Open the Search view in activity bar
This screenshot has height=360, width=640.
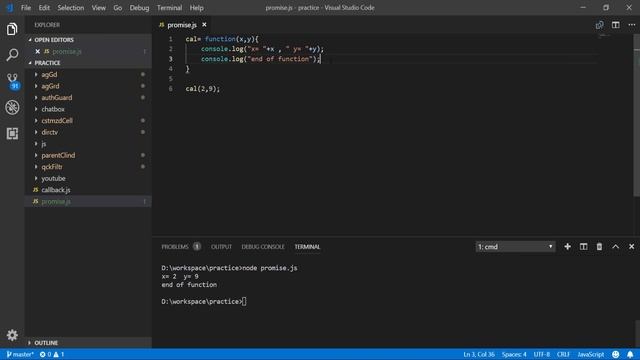tap(12, 54)
